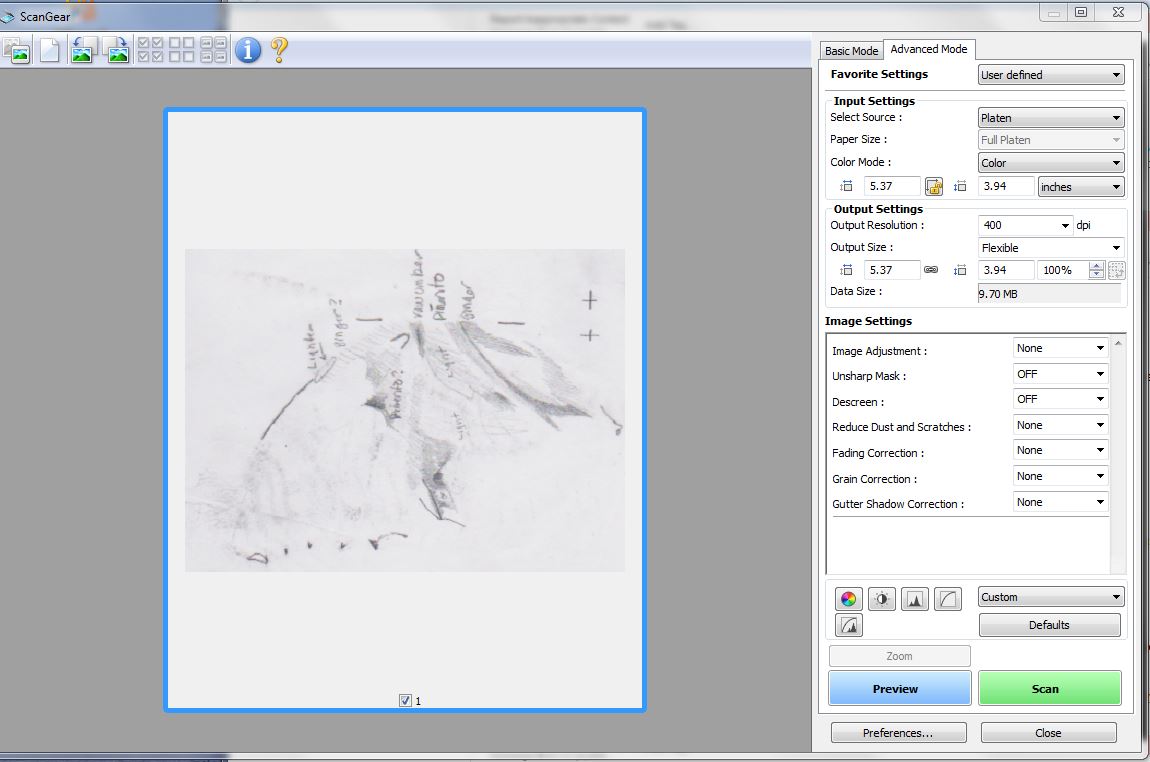Restore Defaults for image settings
The image size is (1150, 762).
point(1049,625)
